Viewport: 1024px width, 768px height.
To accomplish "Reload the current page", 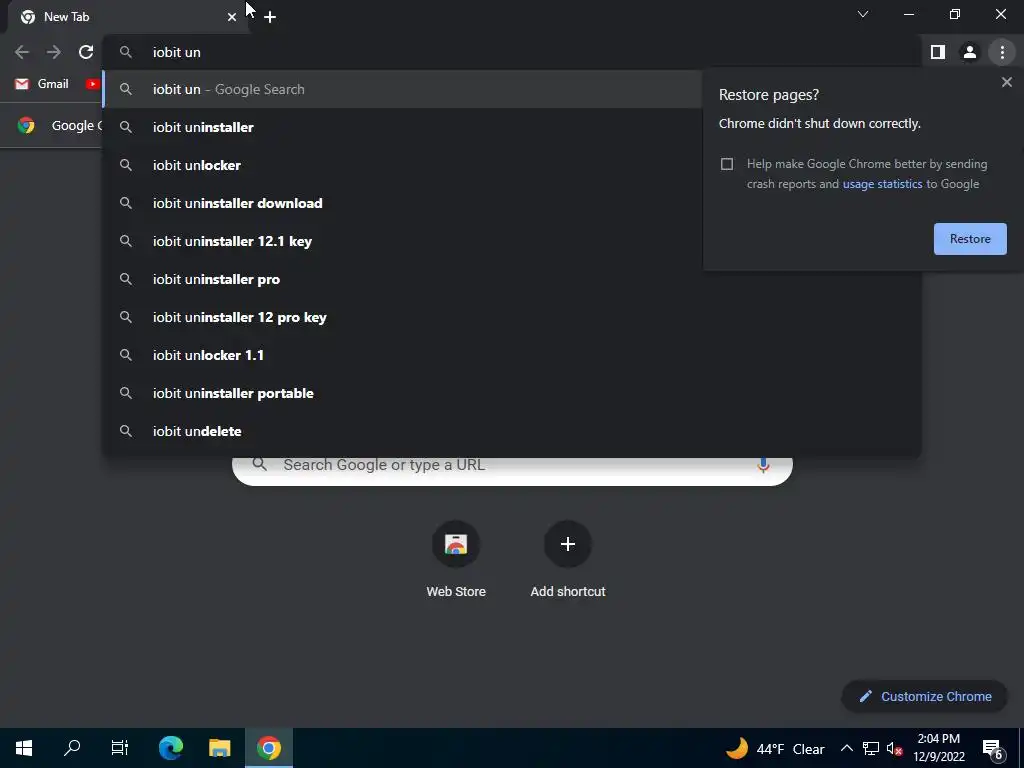I will point(86,52).
